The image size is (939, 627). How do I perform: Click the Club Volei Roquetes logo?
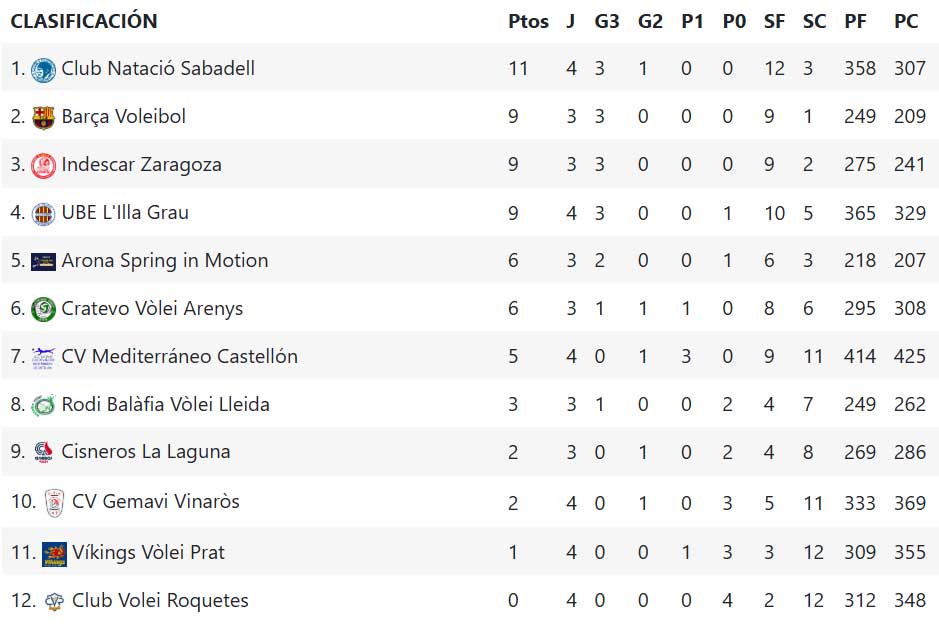(54, 601)
